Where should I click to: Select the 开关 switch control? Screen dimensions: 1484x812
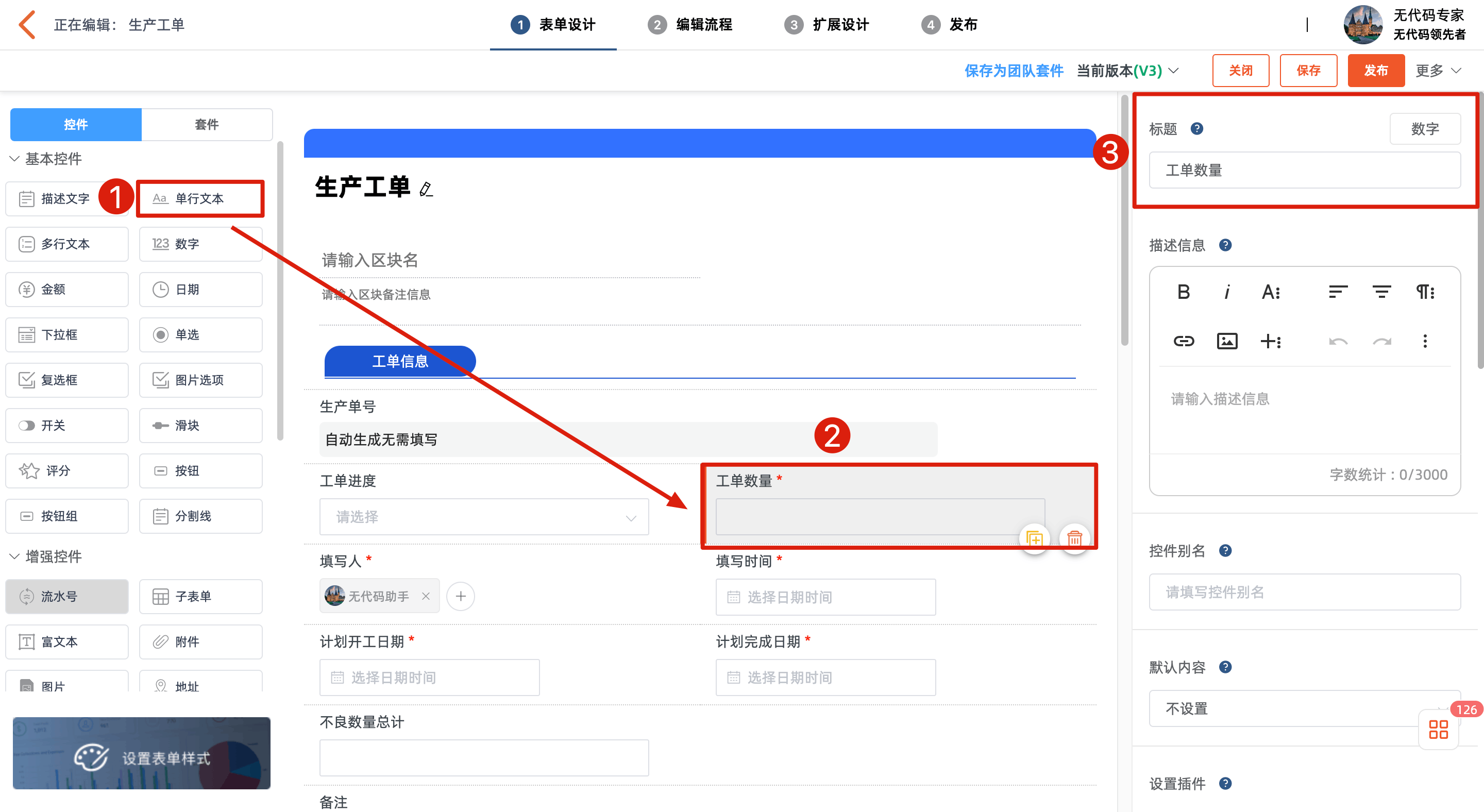click(x=67, y=426)
